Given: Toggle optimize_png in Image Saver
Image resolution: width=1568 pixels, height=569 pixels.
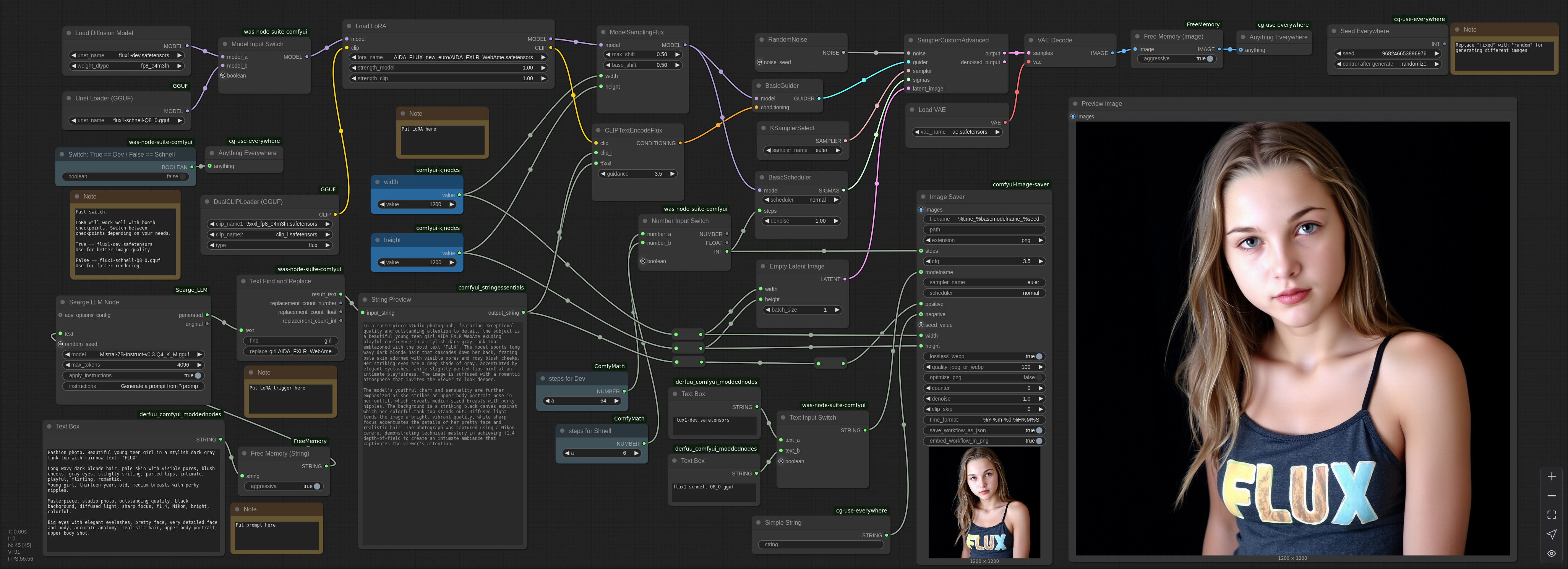Looking at the screenshot, I should 984,377.
